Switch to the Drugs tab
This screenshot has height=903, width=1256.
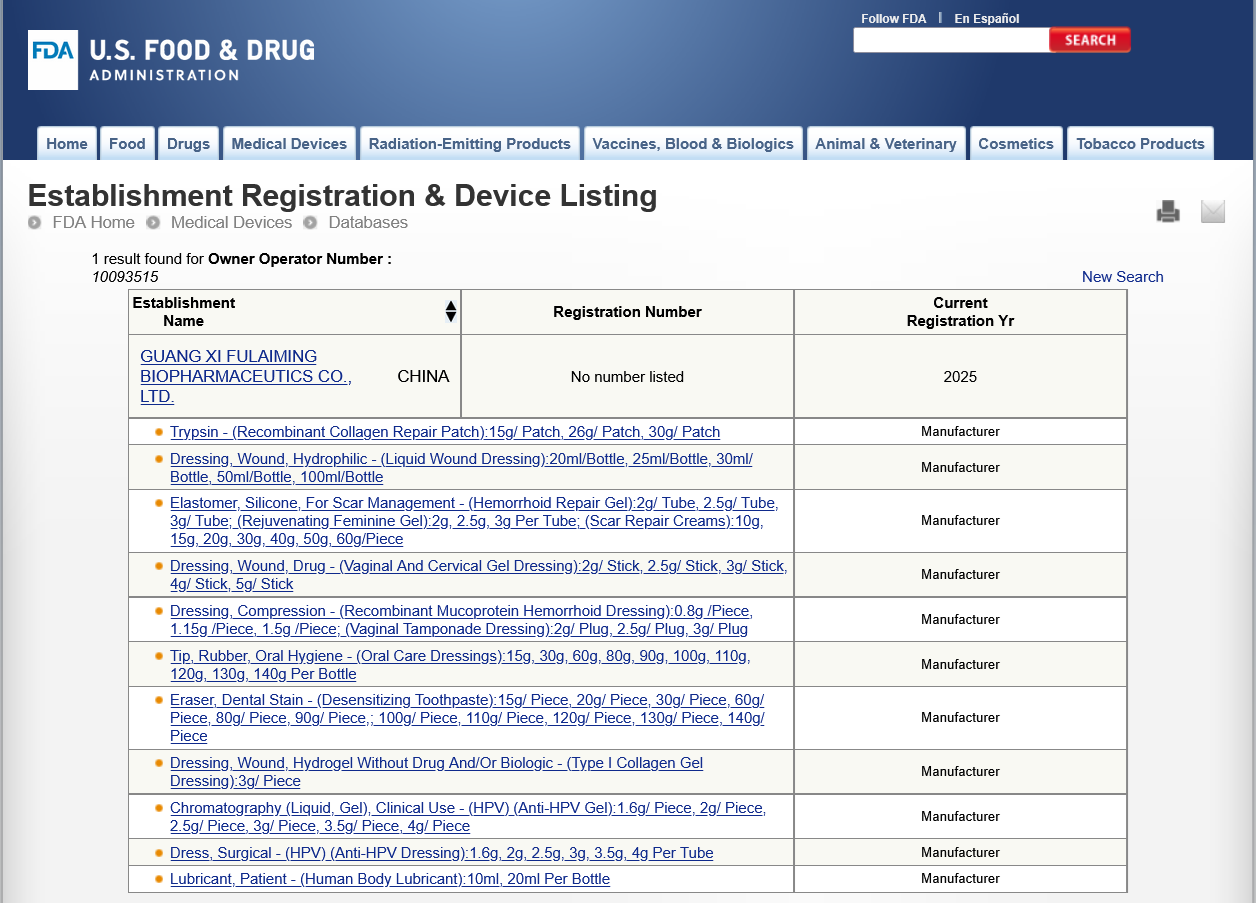pyautogui.click(x=188, y=144)
